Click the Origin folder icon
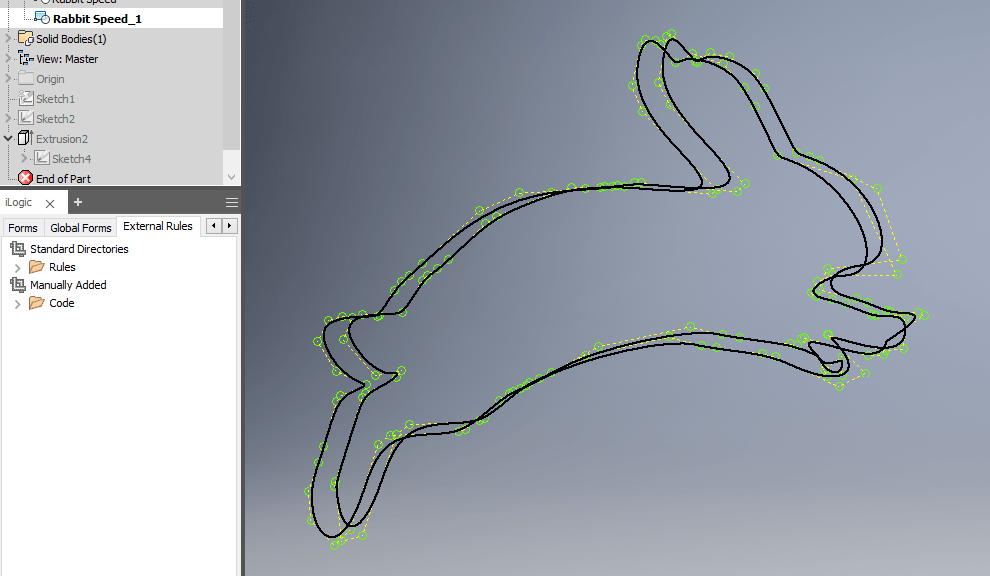The image size is (990, 576). [x=27, y=78]
